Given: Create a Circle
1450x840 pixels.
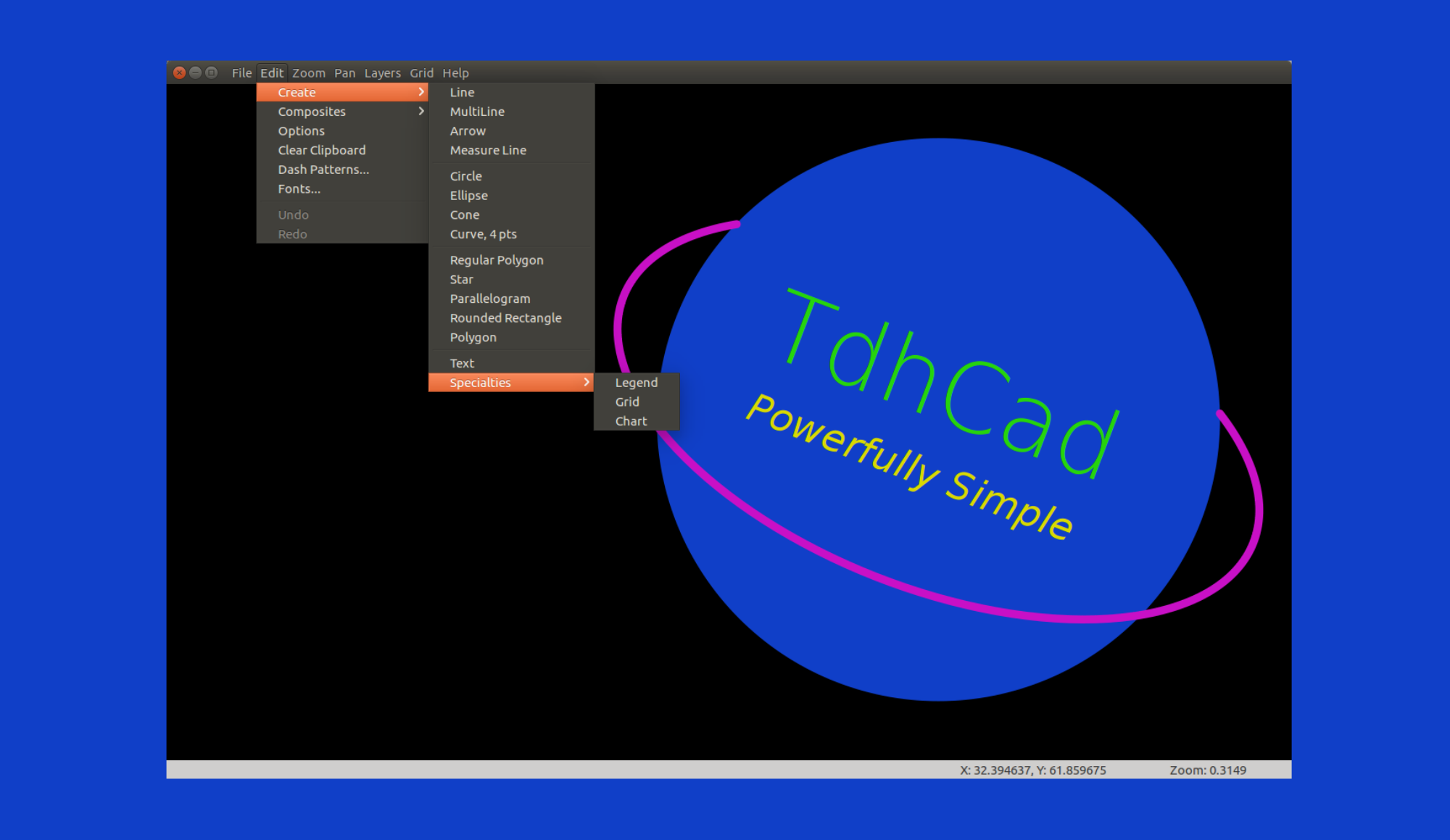Looking at the screenshot, I should pos(512,176).
